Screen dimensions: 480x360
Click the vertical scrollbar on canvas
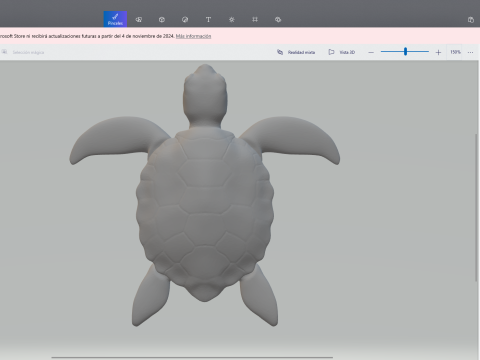pos(476,207)
